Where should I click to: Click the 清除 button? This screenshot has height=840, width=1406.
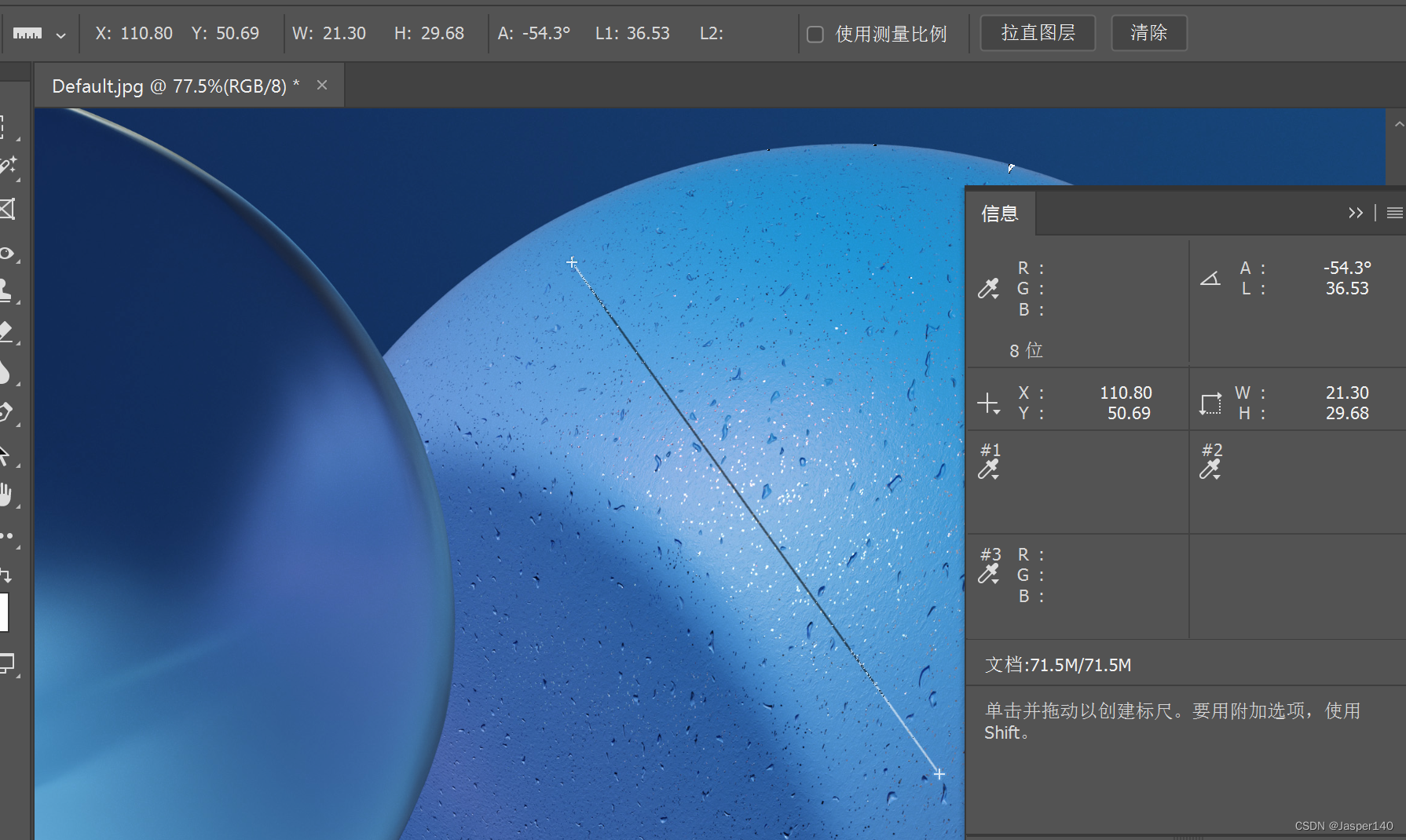click(1148, 33)
